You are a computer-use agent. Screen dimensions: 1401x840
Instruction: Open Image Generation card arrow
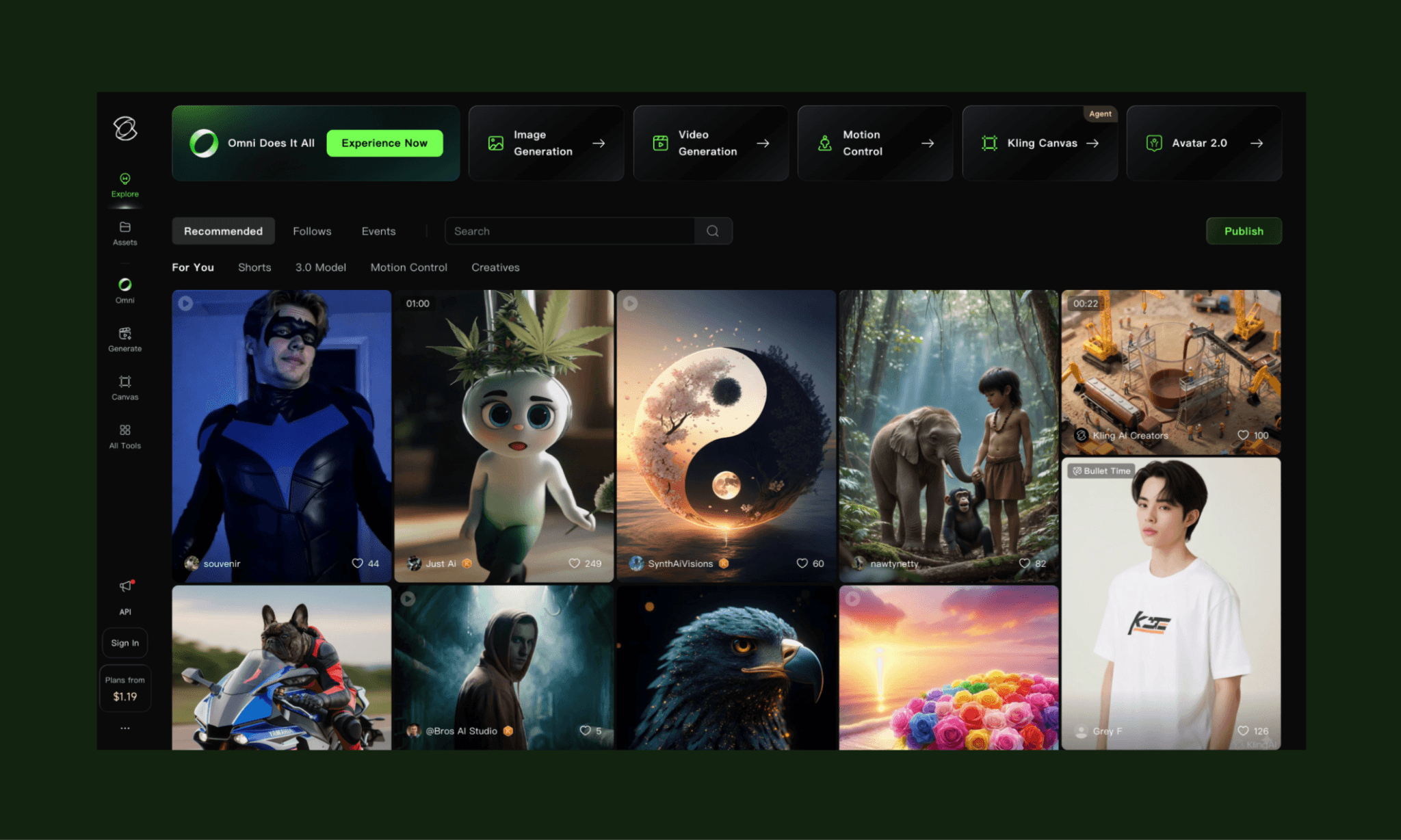pos(599,143)
